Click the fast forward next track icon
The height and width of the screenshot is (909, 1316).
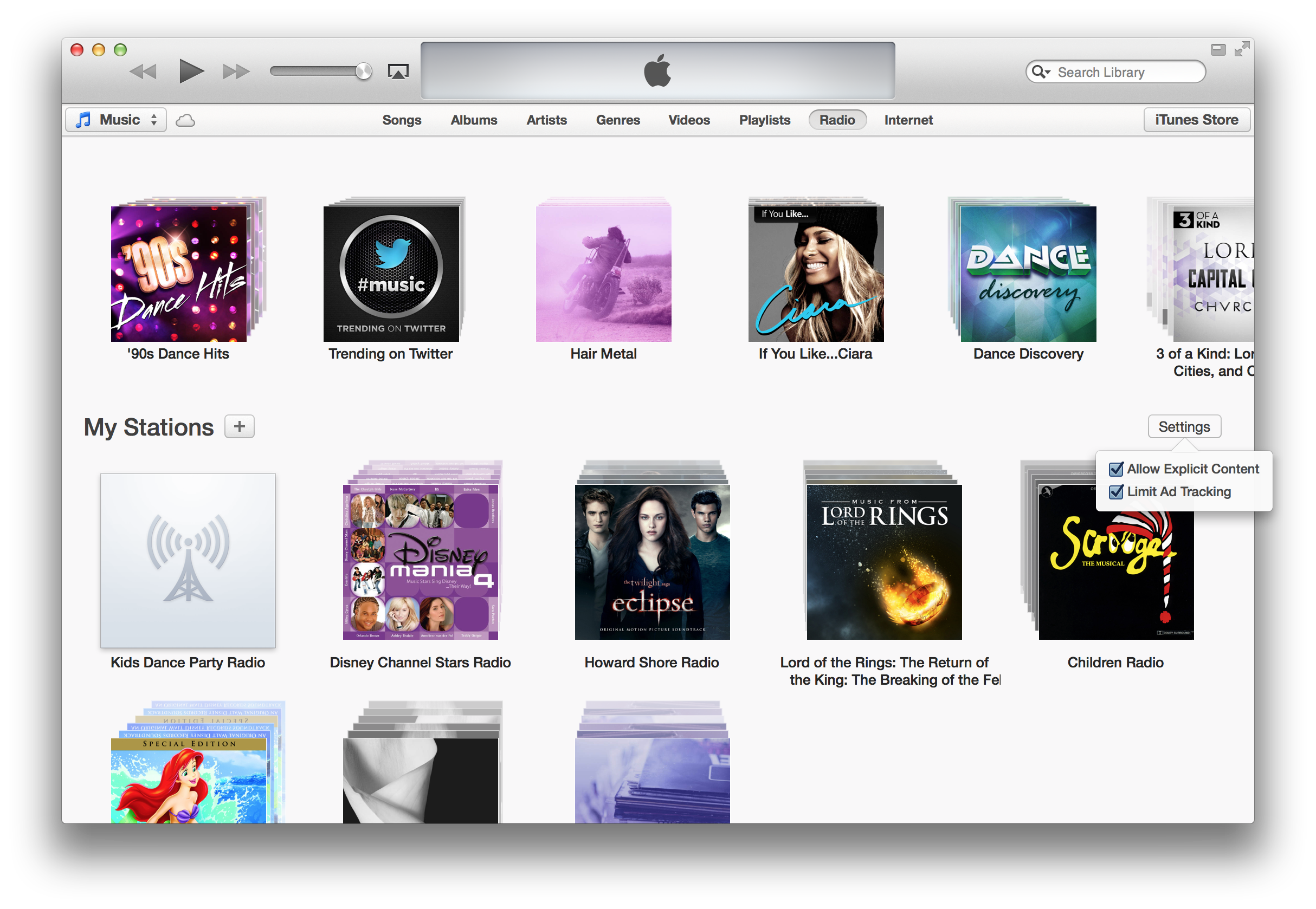pos(236,72)
